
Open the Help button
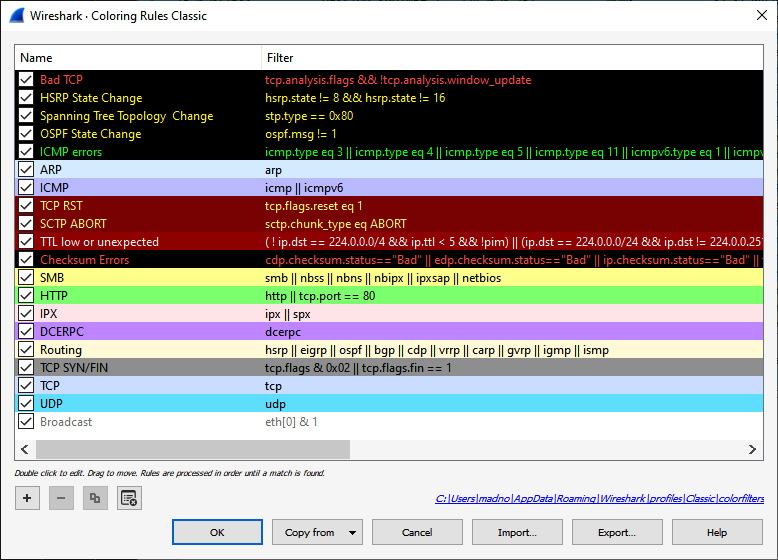pos(717,532)
